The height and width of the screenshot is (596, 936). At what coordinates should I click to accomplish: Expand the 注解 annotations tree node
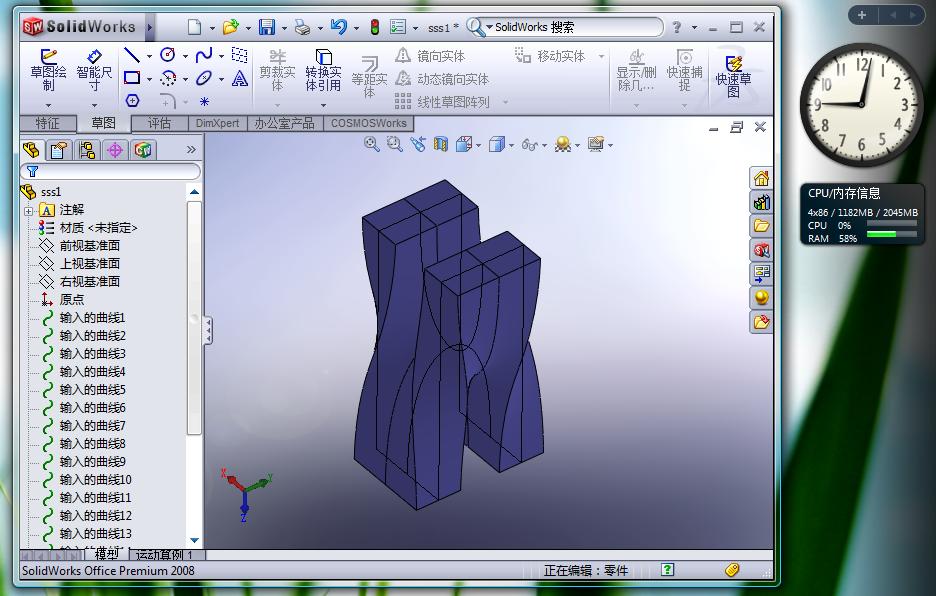coord(28,210)
